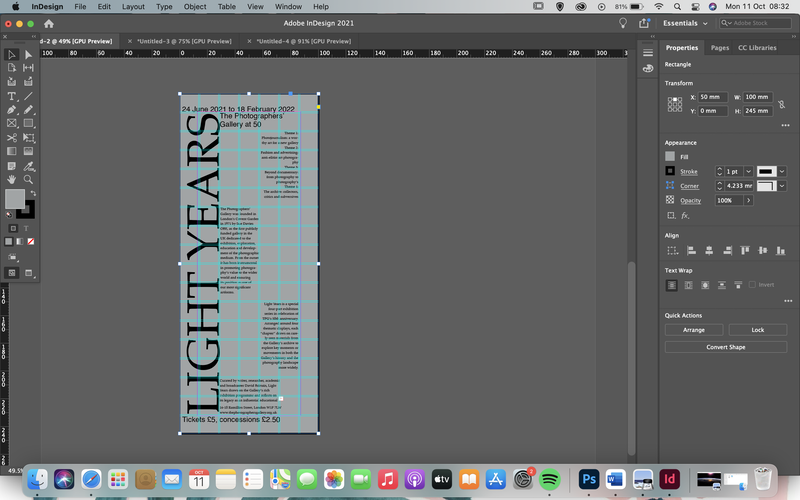Pick the Hand tool

(11, 180)
